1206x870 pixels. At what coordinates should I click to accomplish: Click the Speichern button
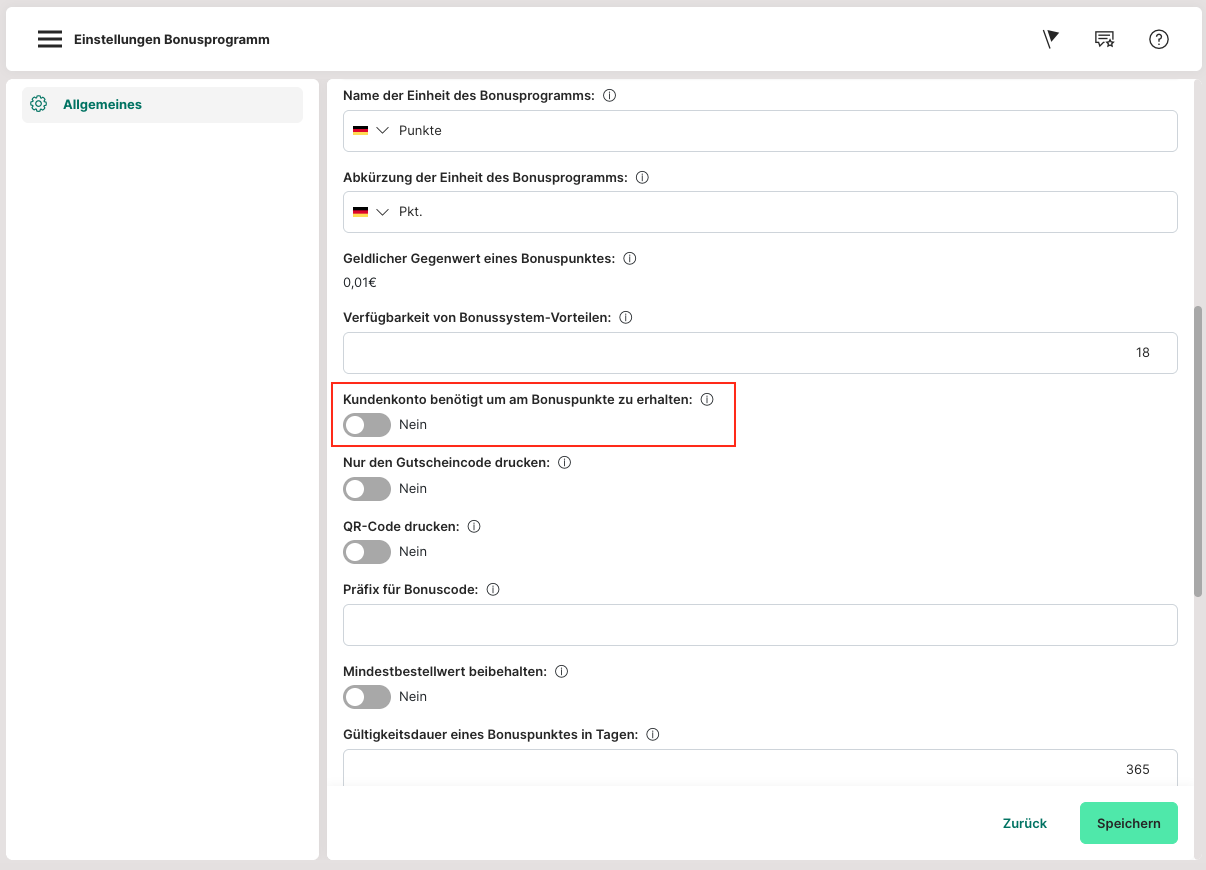click(x=1128, y=823)
